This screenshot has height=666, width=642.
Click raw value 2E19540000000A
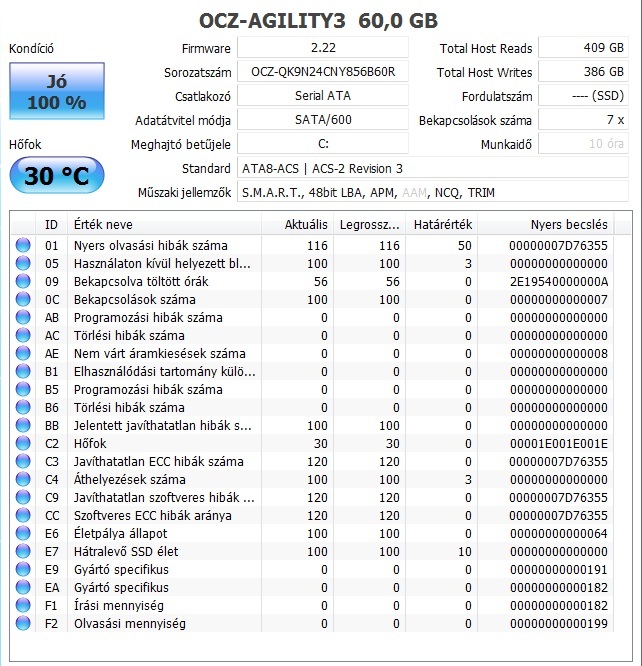[x=559, y=282]
